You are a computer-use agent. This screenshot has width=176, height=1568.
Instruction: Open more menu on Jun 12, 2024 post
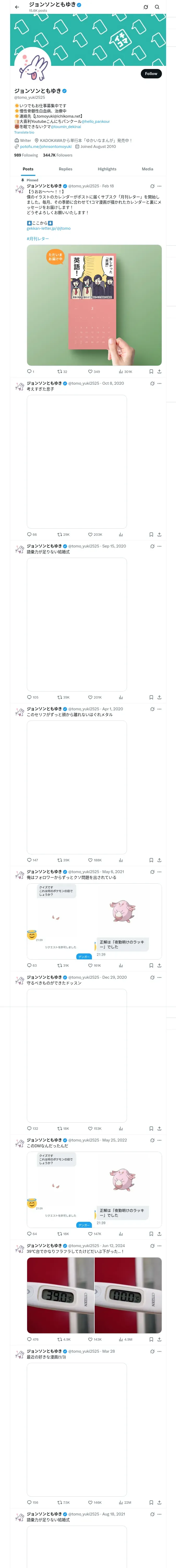tap(160, 1246)
